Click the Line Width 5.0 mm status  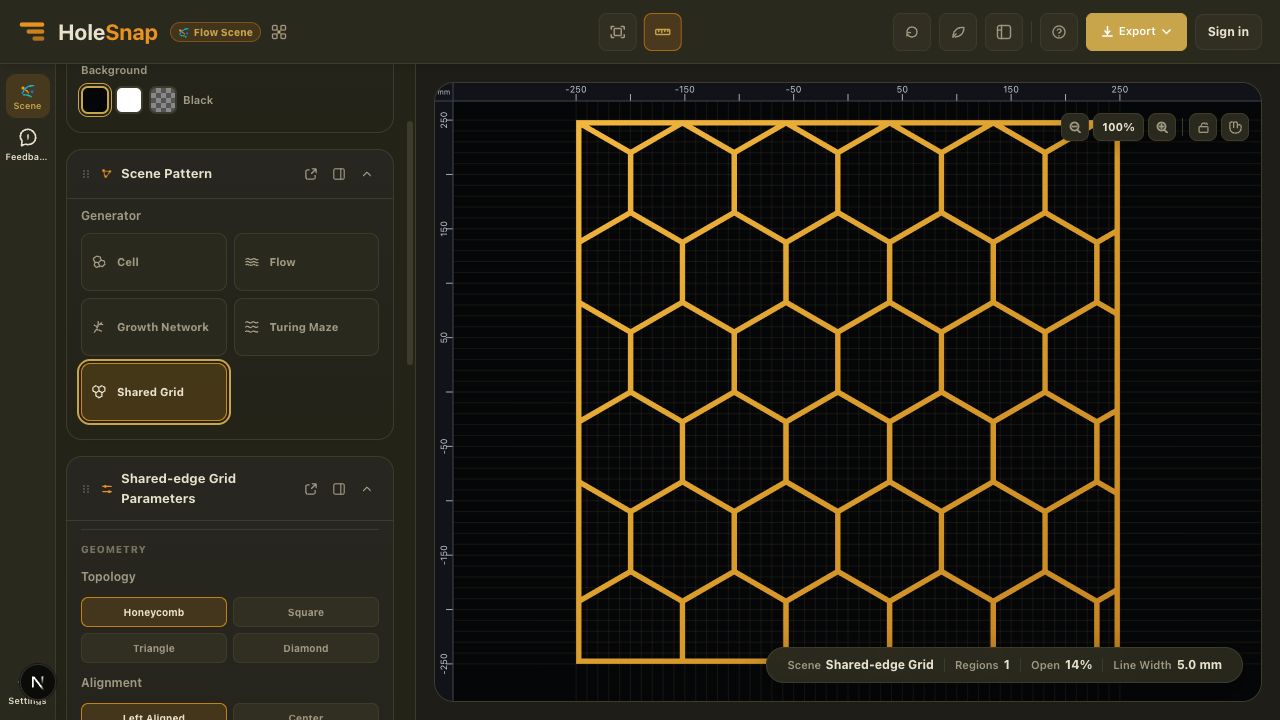1167,665
